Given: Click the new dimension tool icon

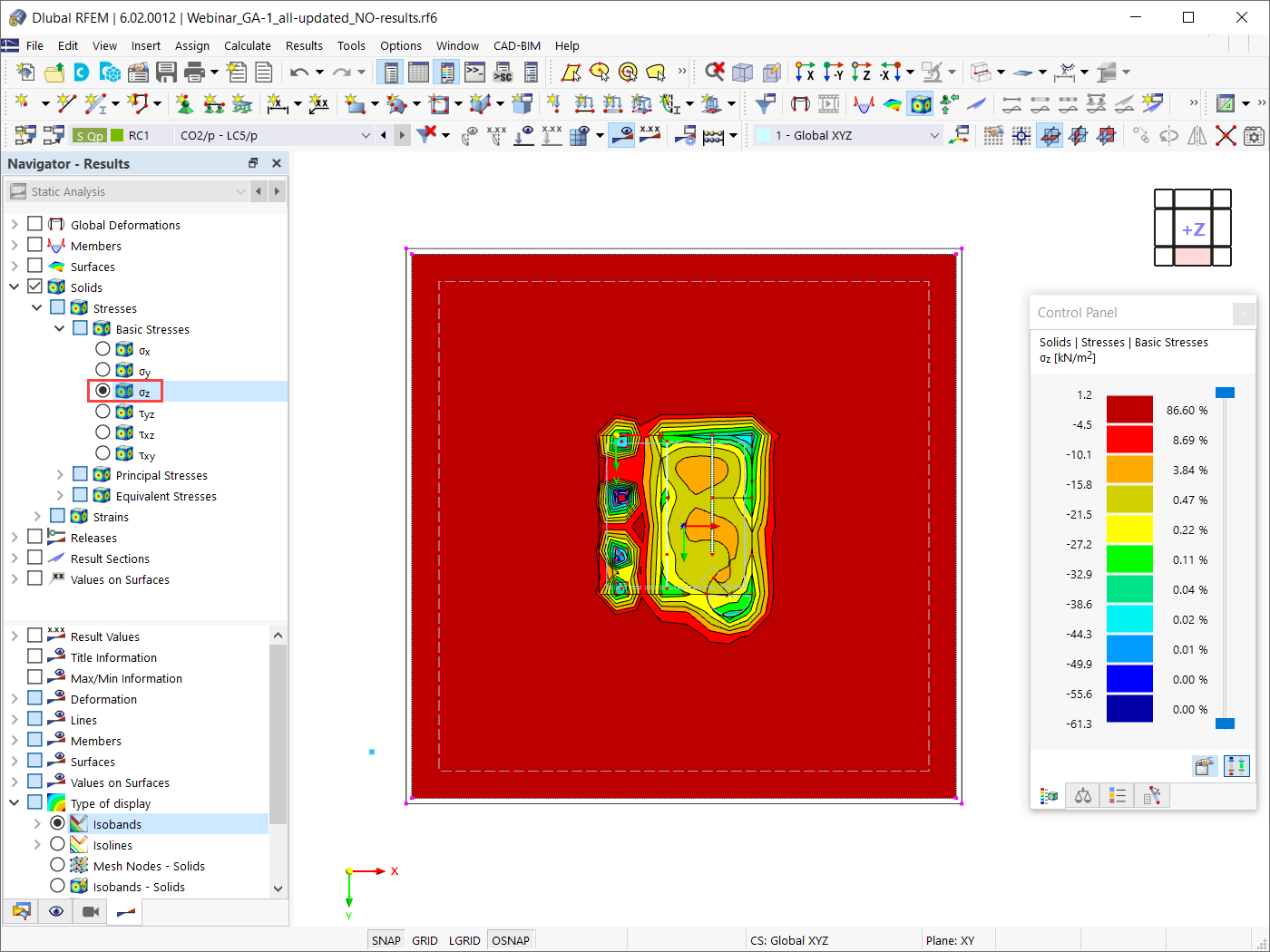Looking at the screenshot, I should [277, 103].
